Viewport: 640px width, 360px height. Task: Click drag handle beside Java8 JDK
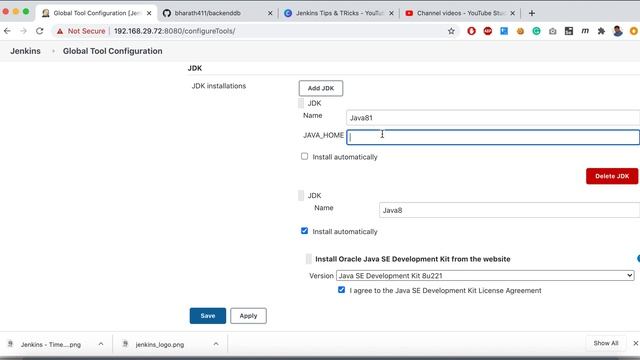click(x=301, y=196)
